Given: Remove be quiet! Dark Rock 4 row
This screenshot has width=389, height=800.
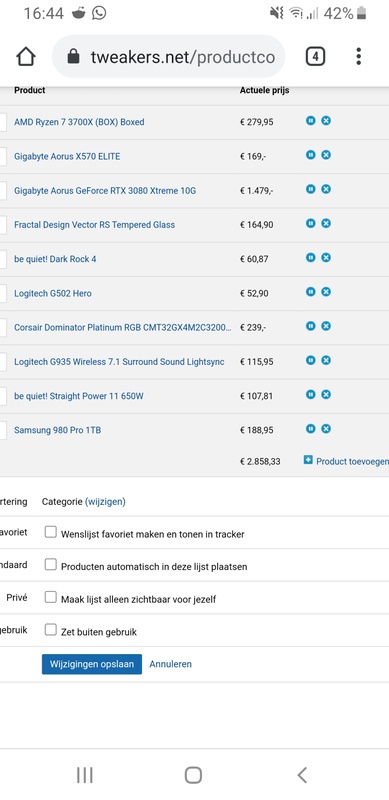Looking at the screenshot, I should 326,257.
